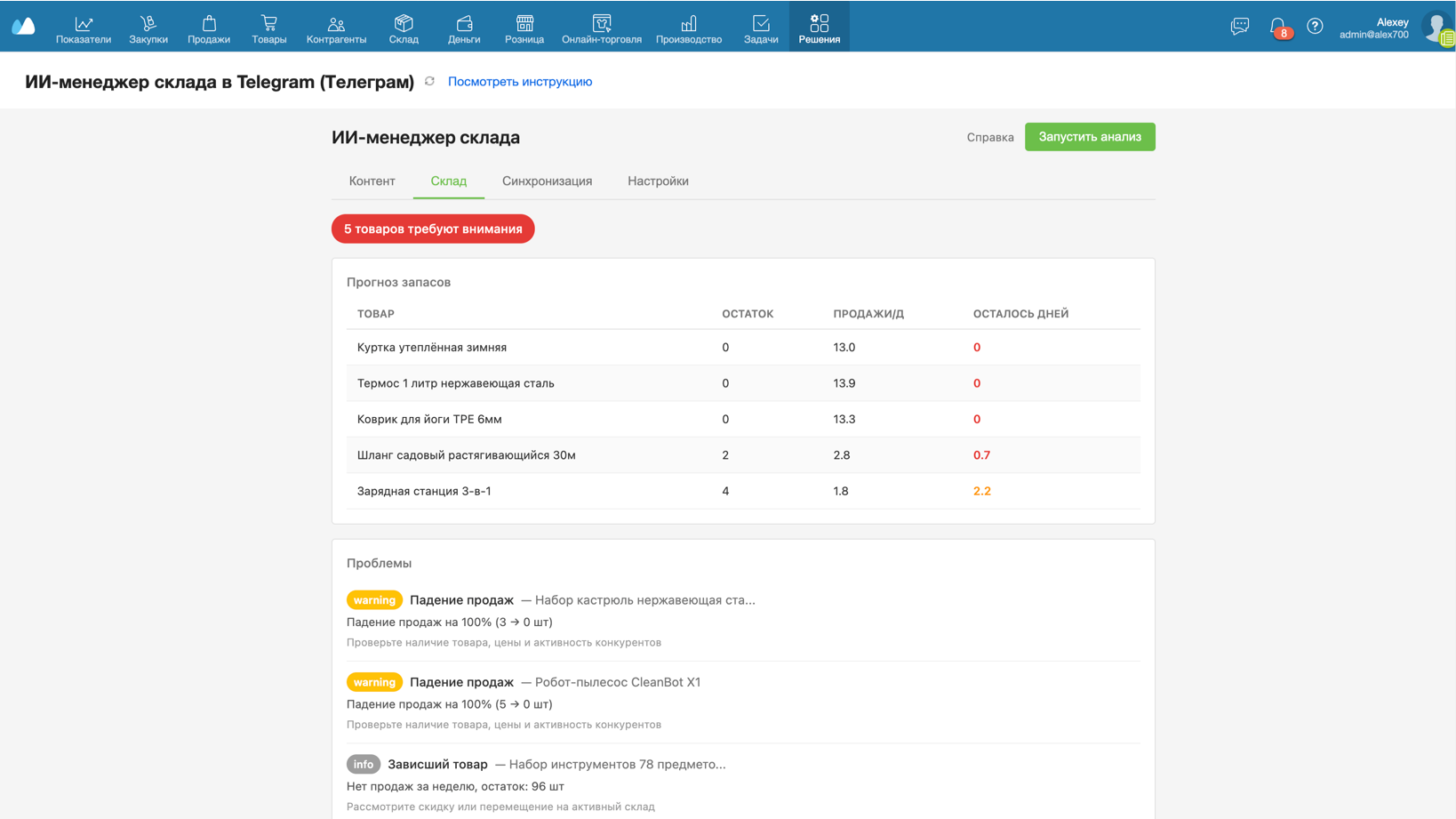Open the Показатели section icon
1456x819 pixels.
pos(84,23)
